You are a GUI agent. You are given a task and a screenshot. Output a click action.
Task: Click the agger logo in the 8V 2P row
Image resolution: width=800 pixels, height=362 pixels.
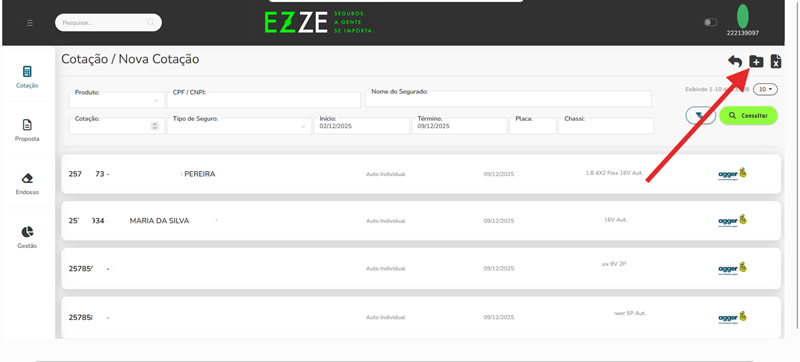point(732,268)
